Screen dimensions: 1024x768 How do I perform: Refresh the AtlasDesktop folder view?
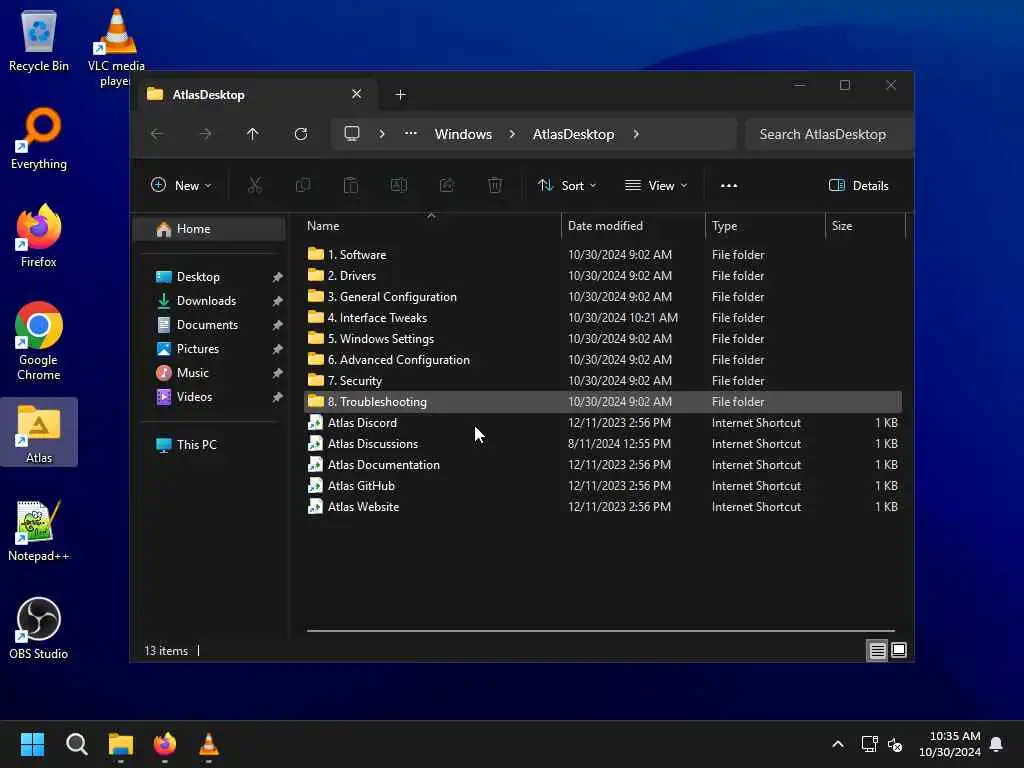301,134
